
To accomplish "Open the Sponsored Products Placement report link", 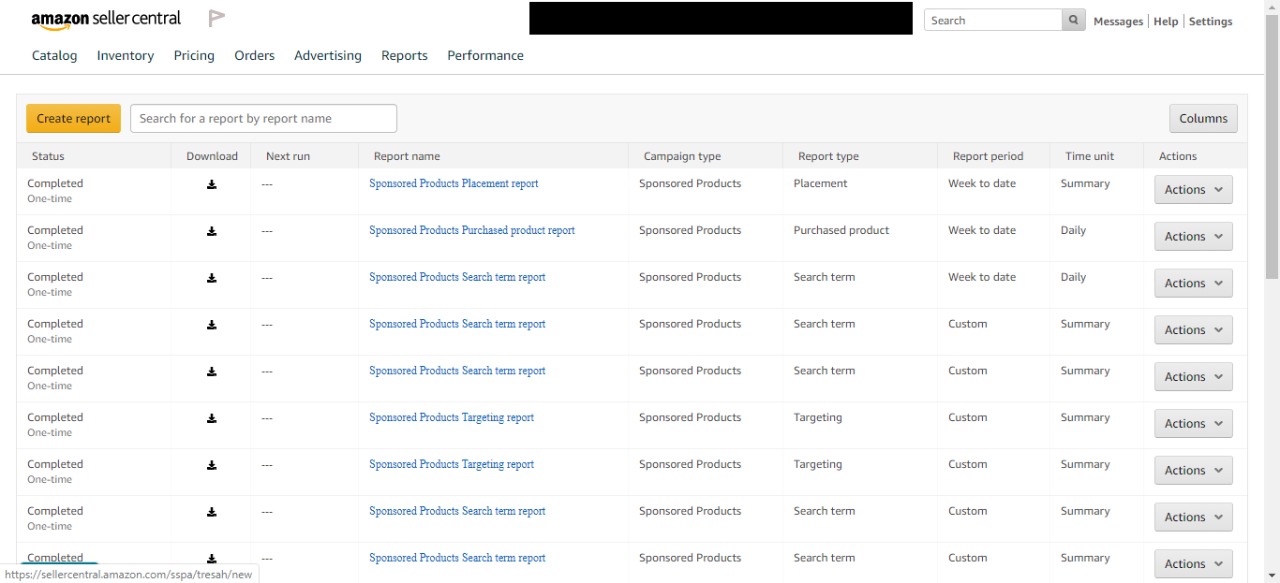I will click(453, 184).
